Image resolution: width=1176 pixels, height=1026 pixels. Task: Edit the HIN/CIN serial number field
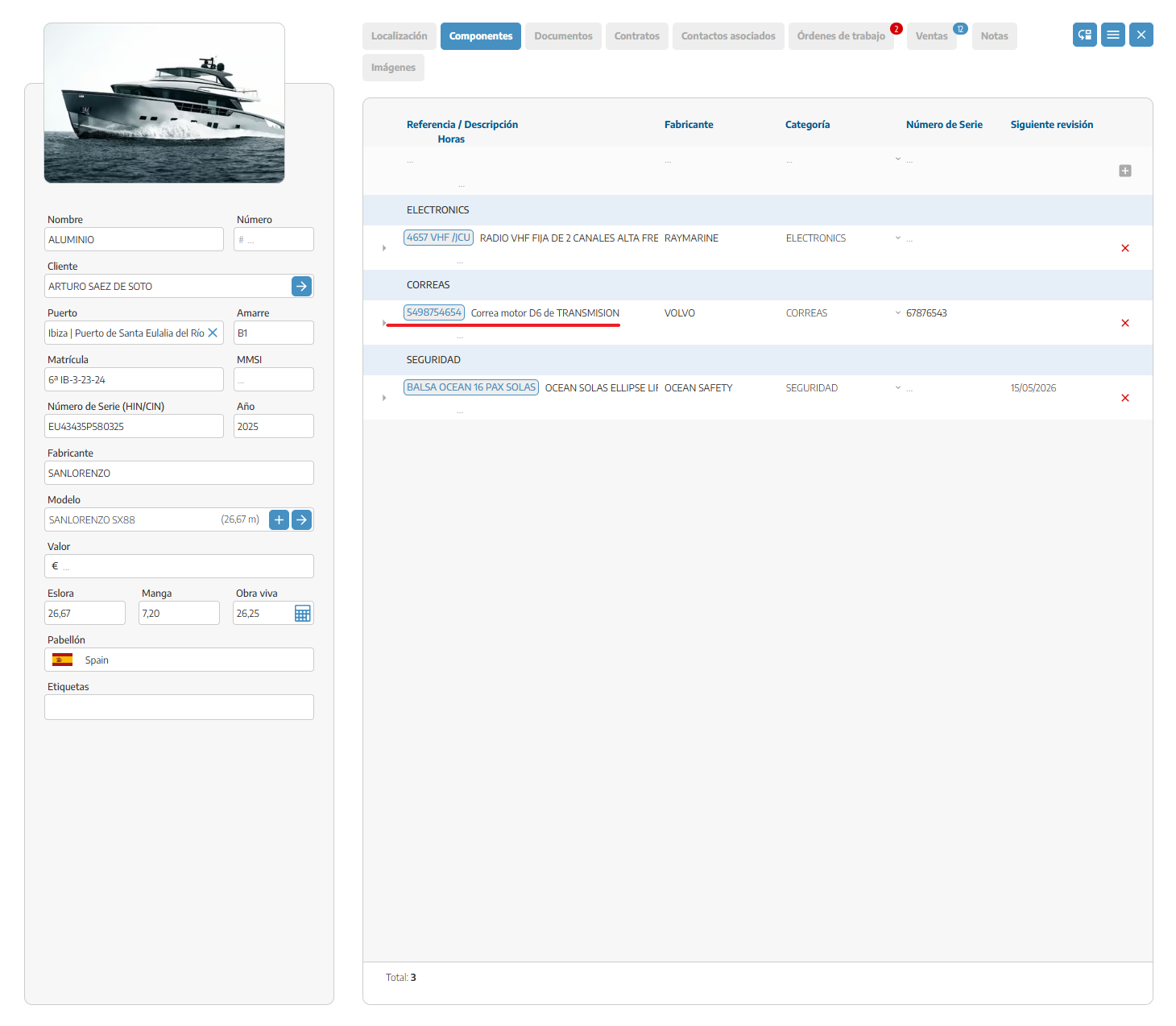tap(134, 426)
